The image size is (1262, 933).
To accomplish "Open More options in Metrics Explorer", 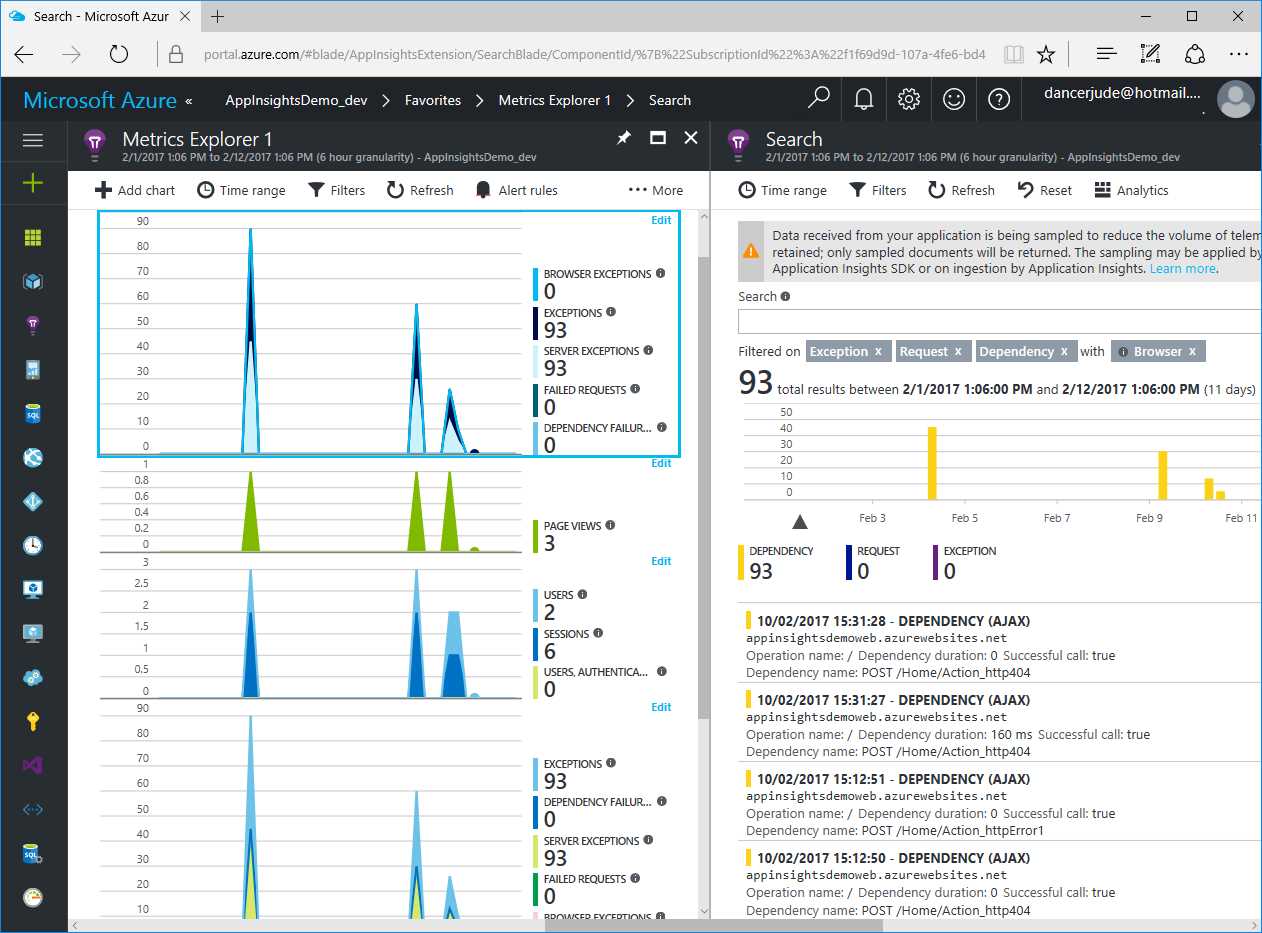I will click(655, 190).
